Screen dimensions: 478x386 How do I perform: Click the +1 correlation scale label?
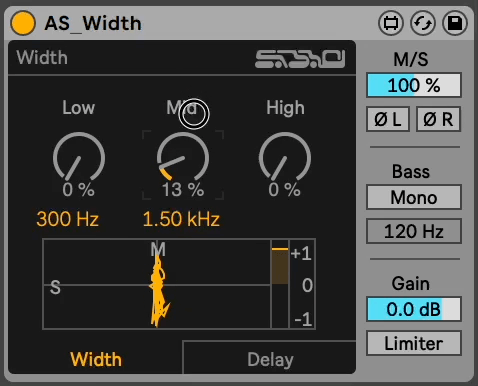[301, 254]
